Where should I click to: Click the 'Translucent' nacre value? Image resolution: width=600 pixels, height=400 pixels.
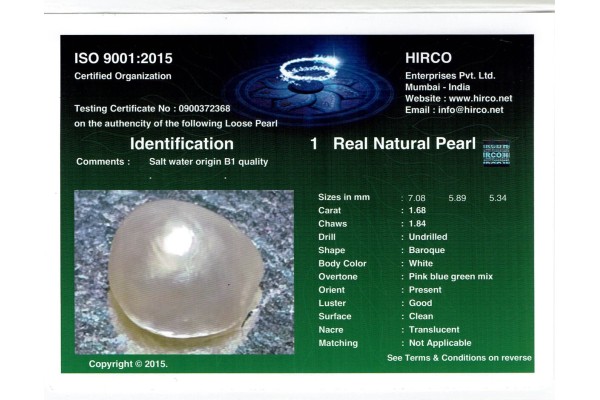[x=434, y=330]
